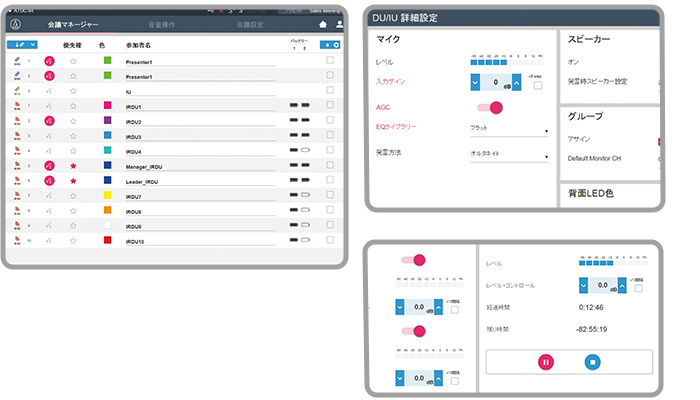Image resolution: width=700 pixels, height=400 pixels.
Task: Click 色 column header
Action: (x=102, y=45)
